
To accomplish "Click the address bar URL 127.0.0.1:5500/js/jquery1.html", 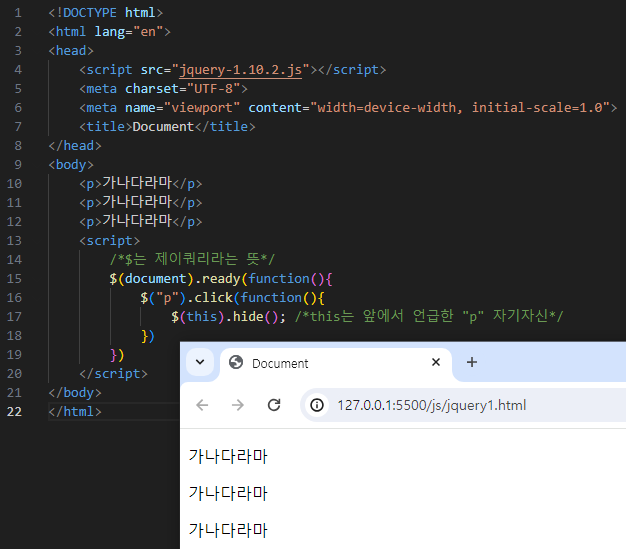I will (x=432, y=405).
